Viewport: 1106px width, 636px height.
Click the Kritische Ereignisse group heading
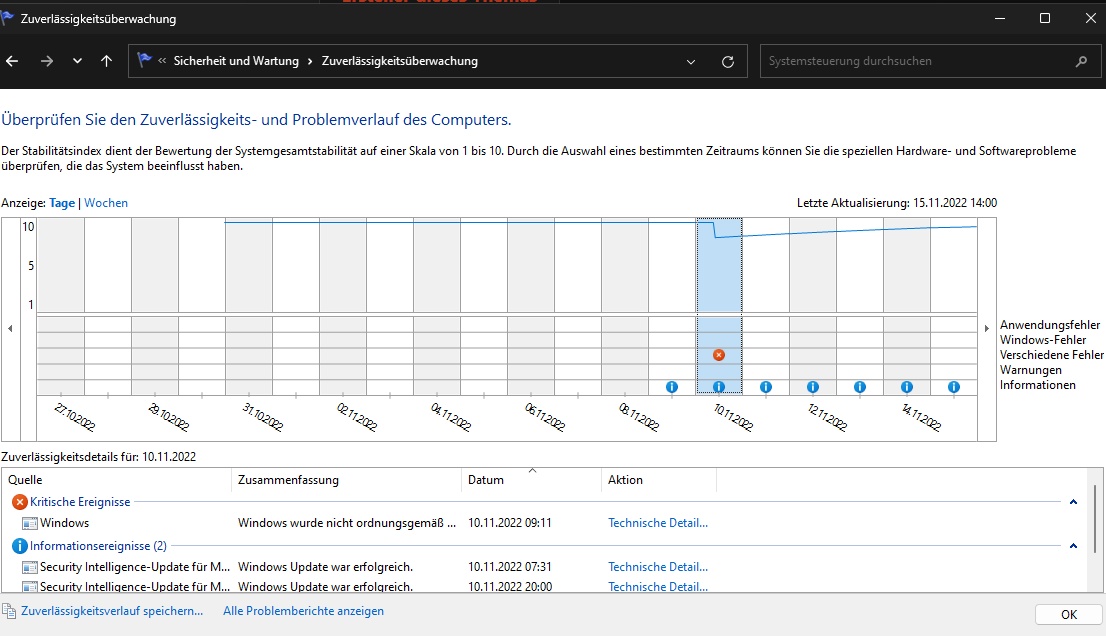tap(80, 502)
